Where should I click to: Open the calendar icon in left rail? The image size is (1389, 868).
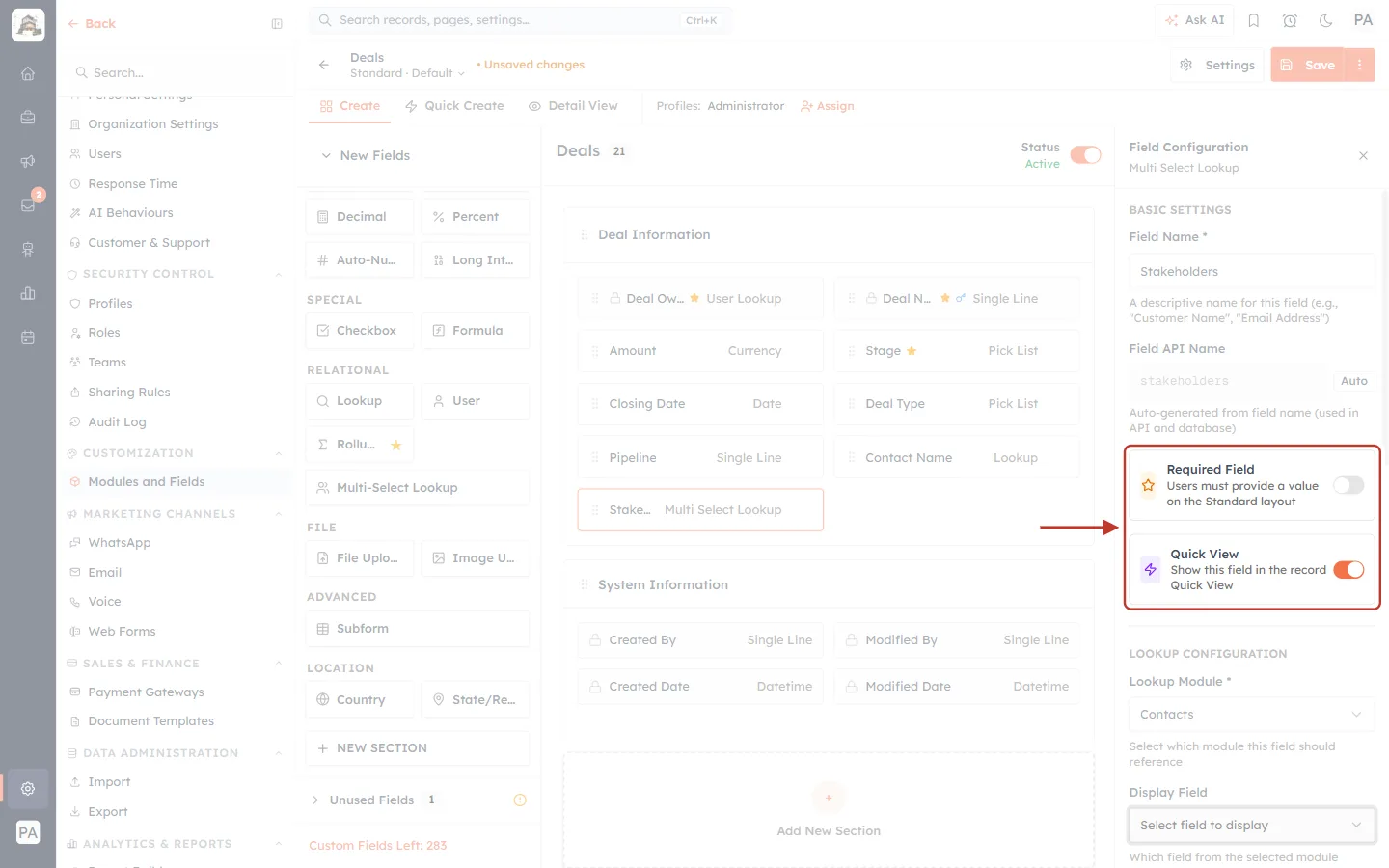pos(28,338)
